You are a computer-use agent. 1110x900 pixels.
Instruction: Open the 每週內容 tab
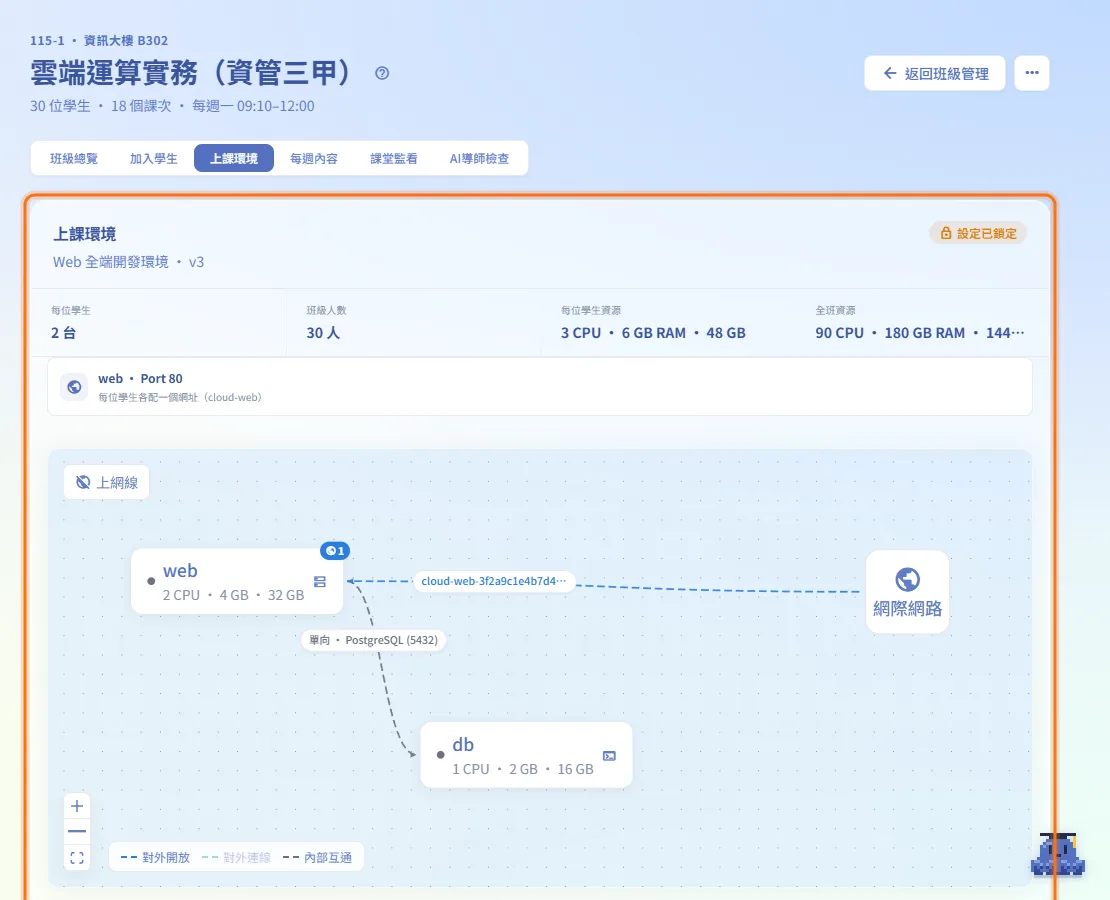[x=314, y=158]
